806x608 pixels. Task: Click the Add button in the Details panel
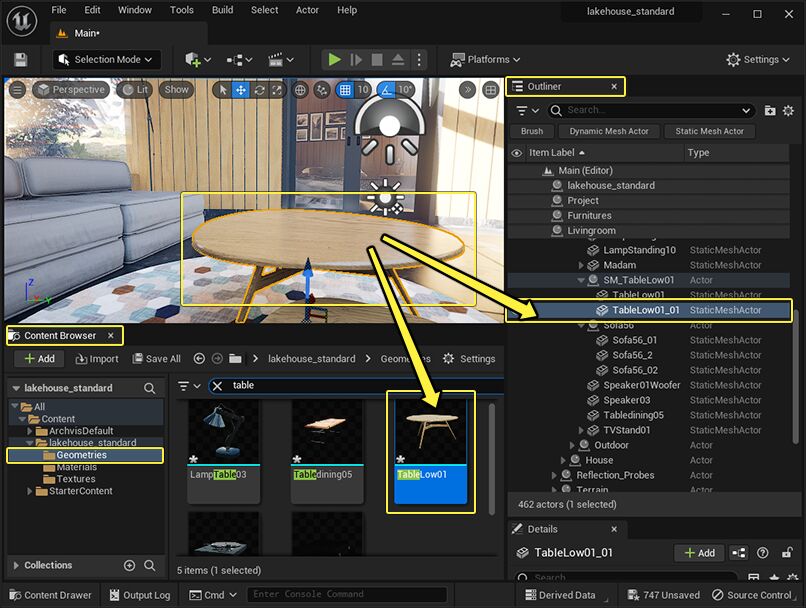[699, 553]
